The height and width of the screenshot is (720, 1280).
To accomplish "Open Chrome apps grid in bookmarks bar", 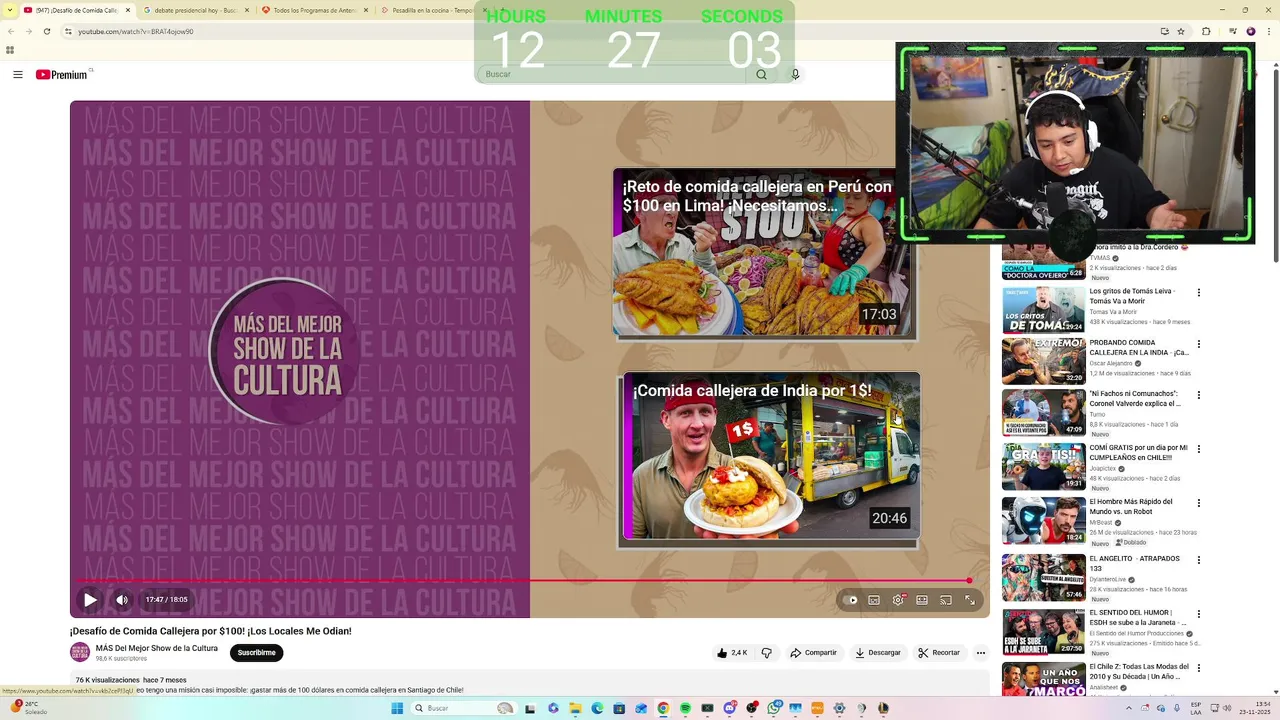I will (x=10, y=49).
